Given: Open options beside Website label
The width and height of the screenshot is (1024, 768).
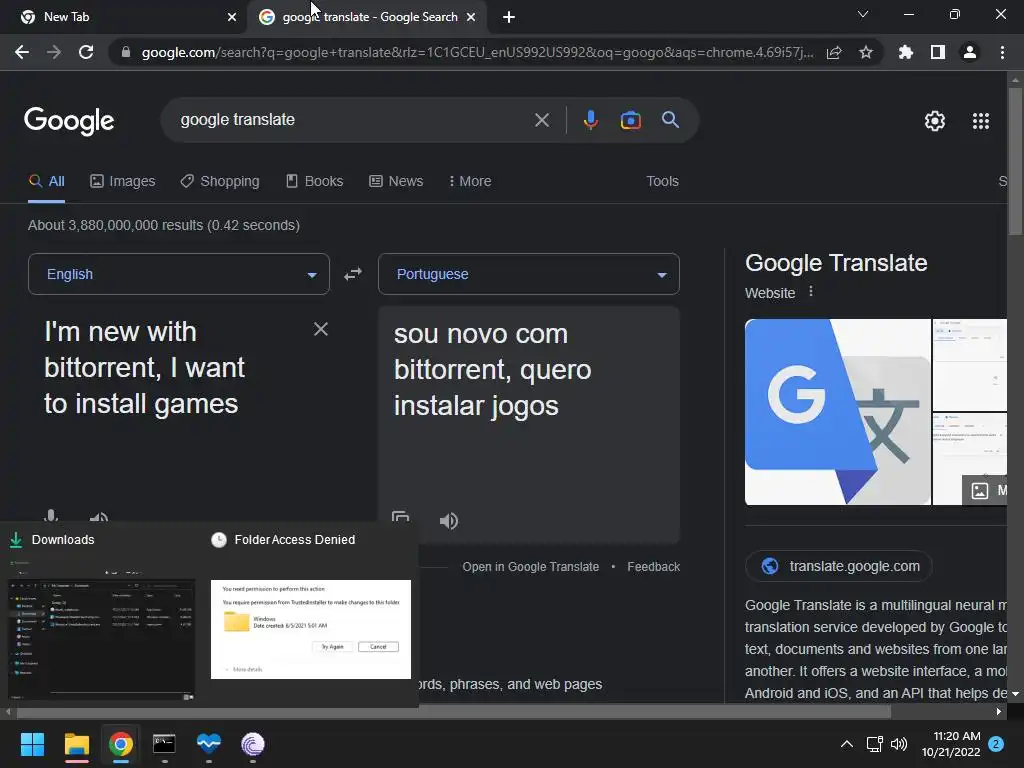Looking at the screenshot, I should [x=811, y=291].
